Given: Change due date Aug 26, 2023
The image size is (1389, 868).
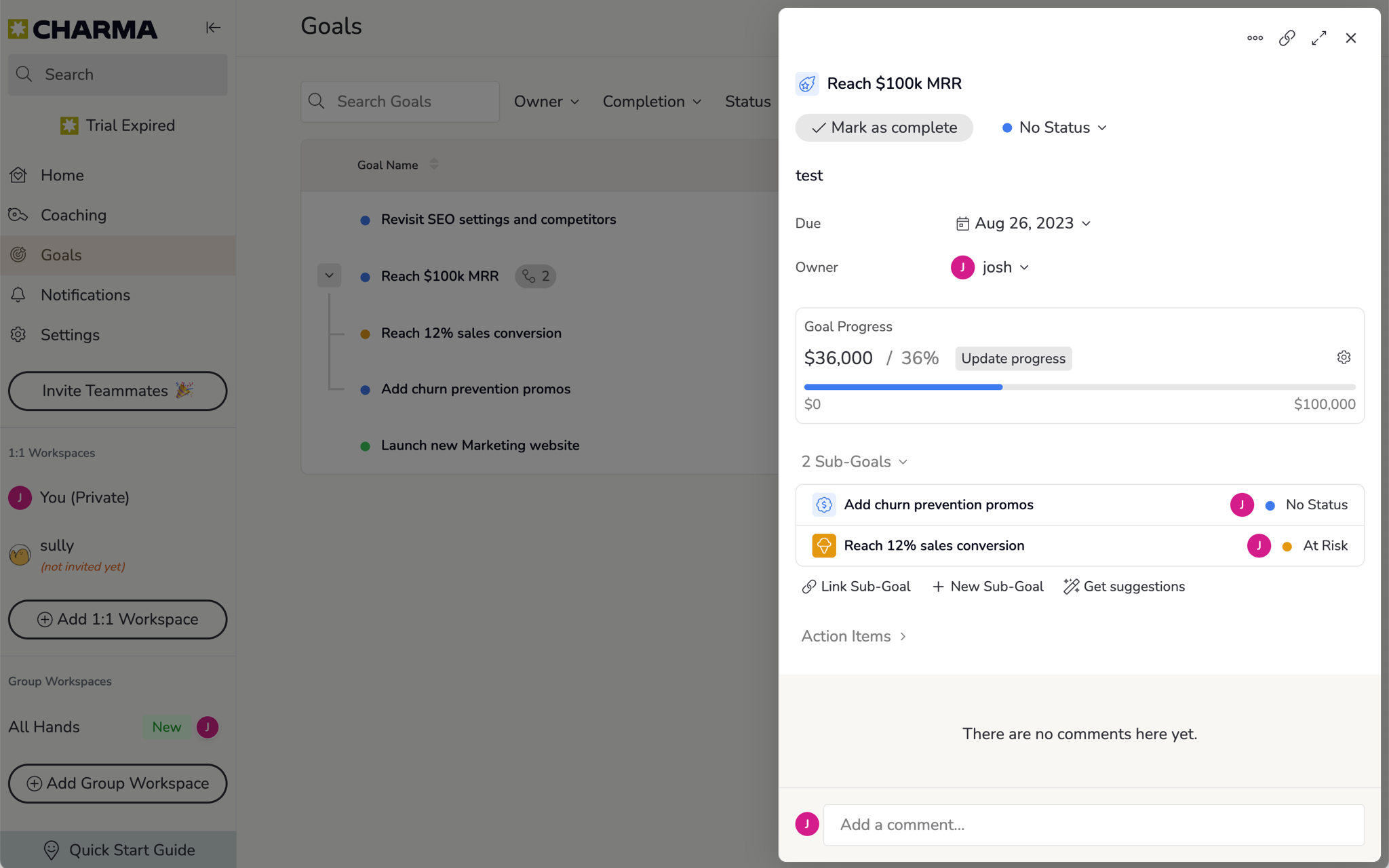Looking at the screenshot, I should click(1023, 223).
